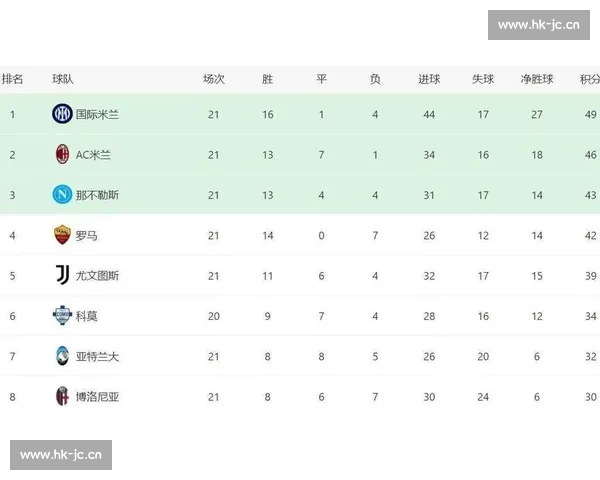
Task: Open the Juventus logo icon
Action: [x=62, y=275]
